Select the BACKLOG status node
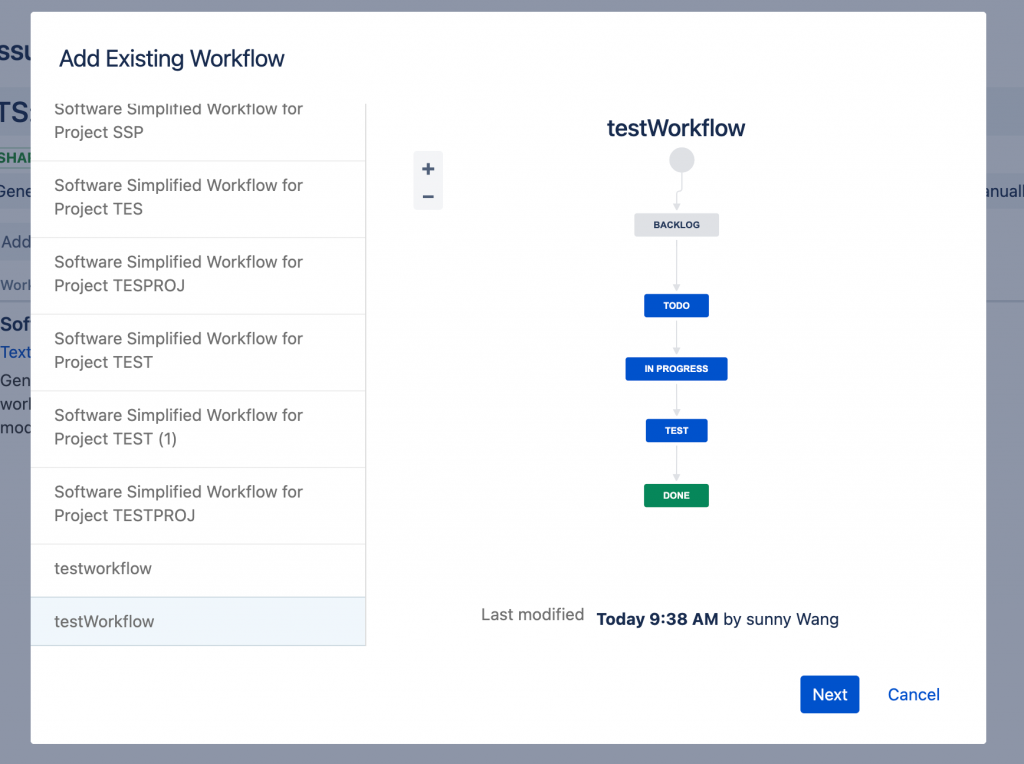1024x764 pixels. (x=676, y=225)
